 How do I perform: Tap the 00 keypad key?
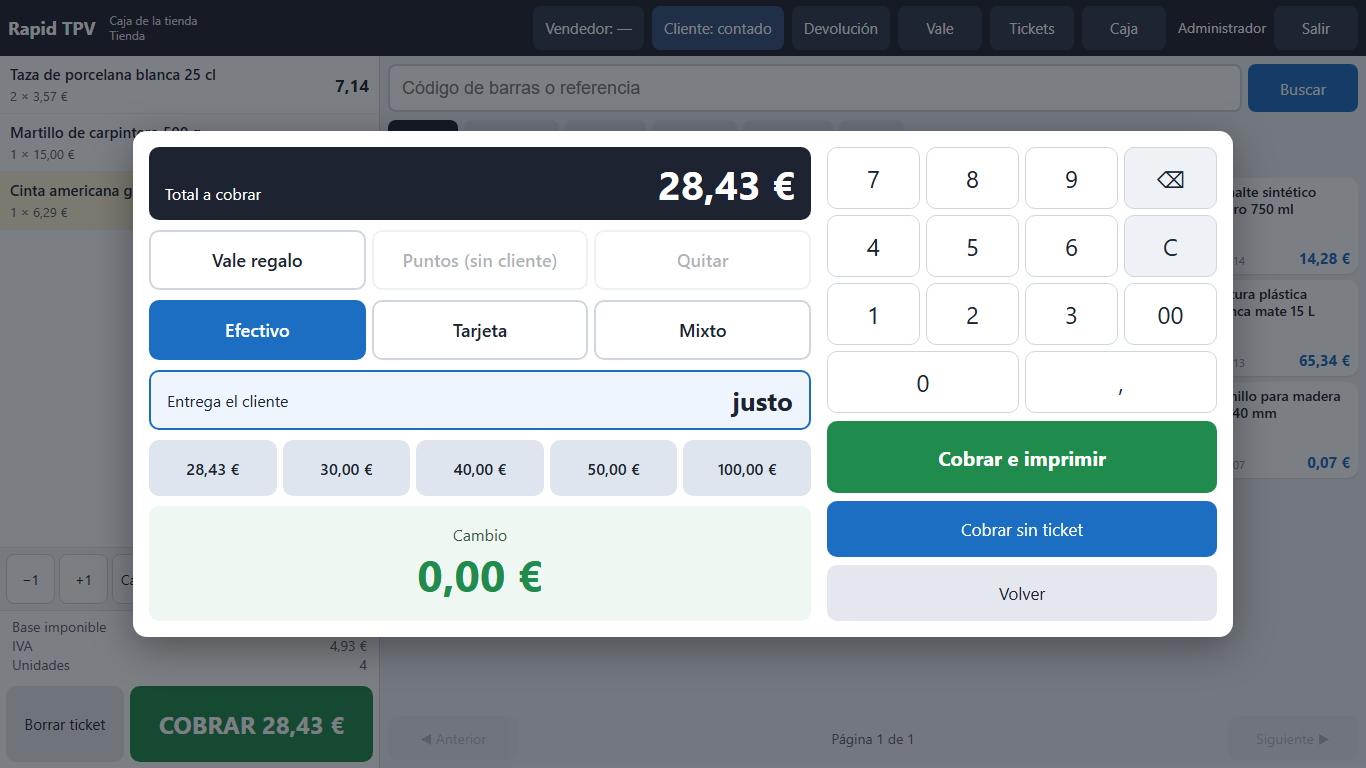[1170, 315]
